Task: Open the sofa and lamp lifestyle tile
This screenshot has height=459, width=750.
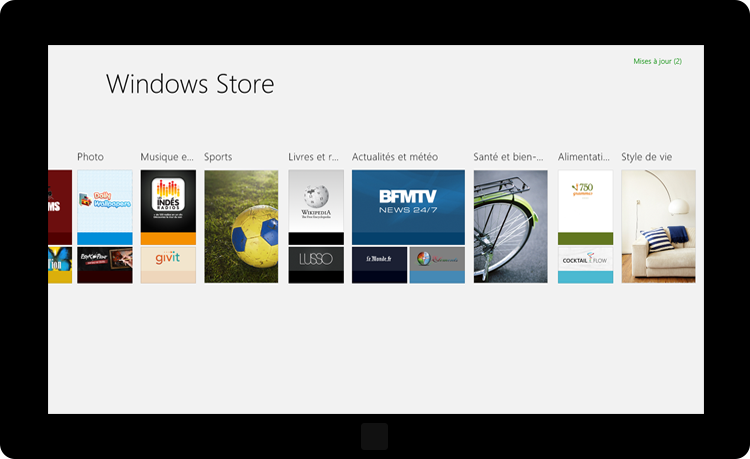Action: [658, 226]
